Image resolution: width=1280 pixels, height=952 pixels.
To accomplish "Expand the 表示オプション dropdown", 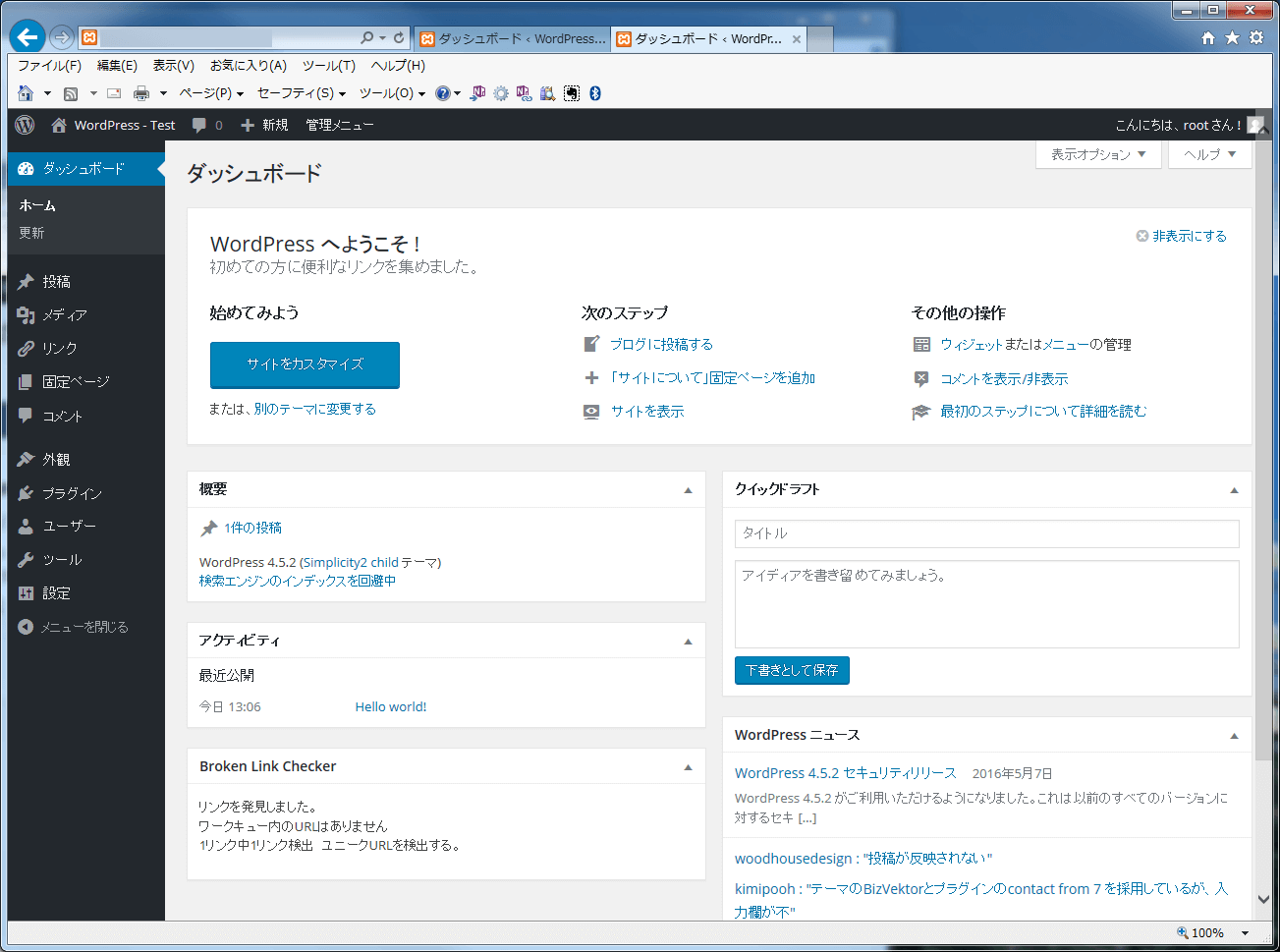I will pos(1098,154).
